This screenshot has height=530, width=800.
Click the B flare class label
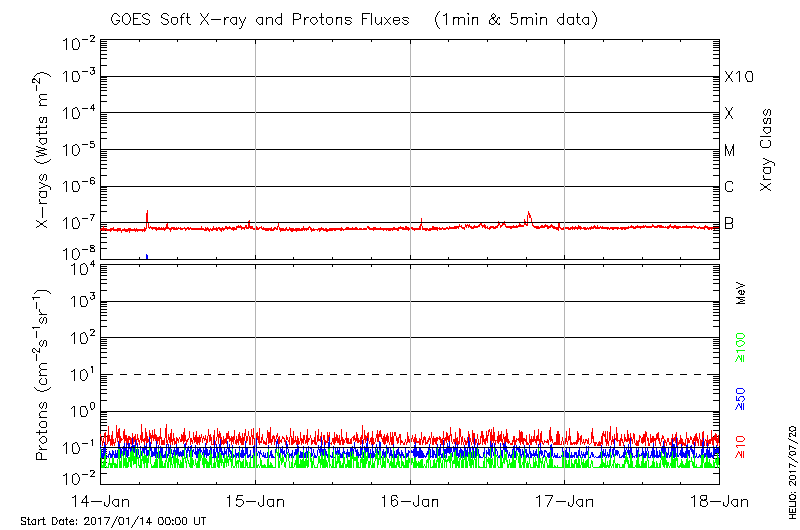[729, 223]
